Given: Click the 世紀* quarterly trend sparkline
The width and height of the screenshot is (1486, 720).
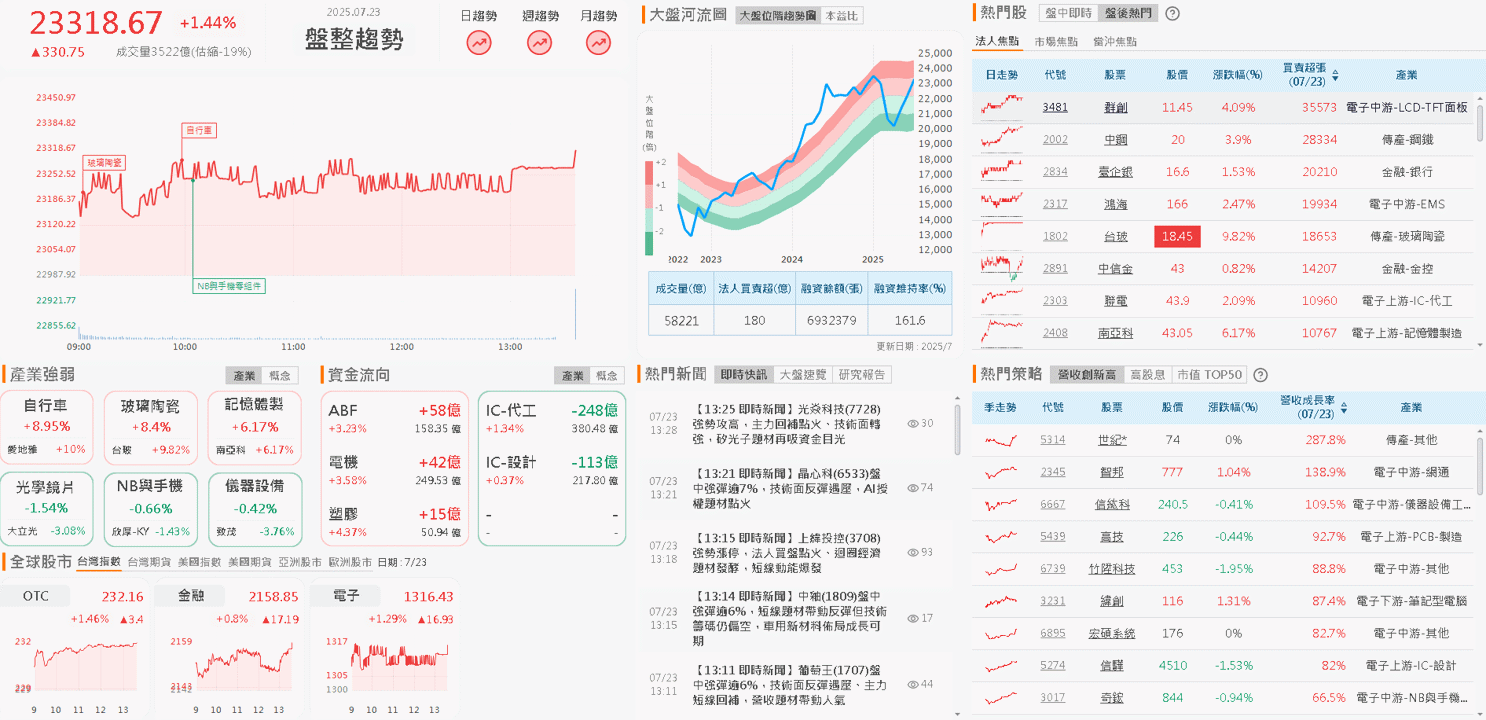Looking at the screenshot, I should click(1002, 439).
